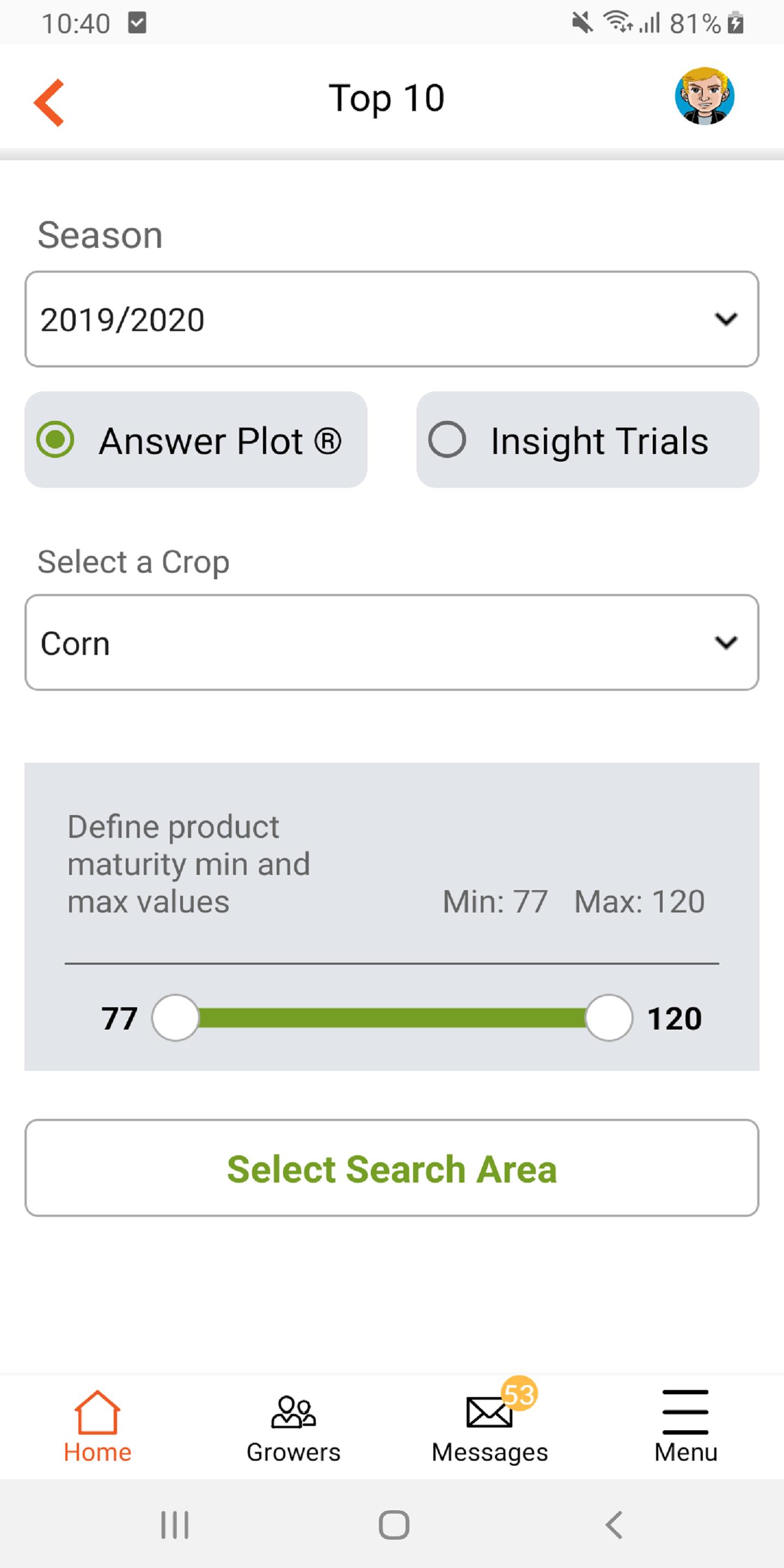784x1568 pixels.
Task: Select the Answer Plot radio button
Action: pyautogui.click(x=56, y=439)
